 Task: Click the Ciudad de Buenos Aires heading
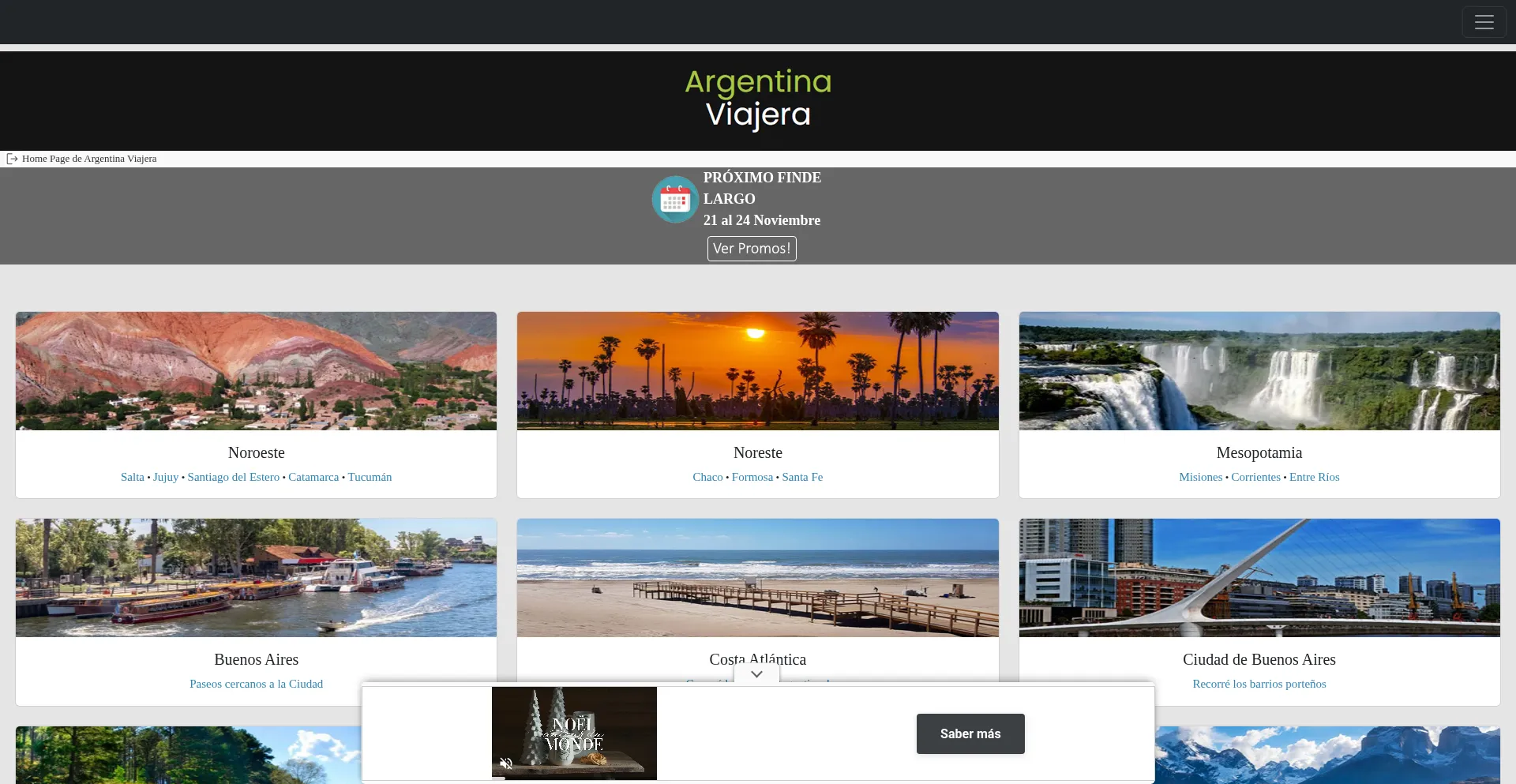(1259, 659)
